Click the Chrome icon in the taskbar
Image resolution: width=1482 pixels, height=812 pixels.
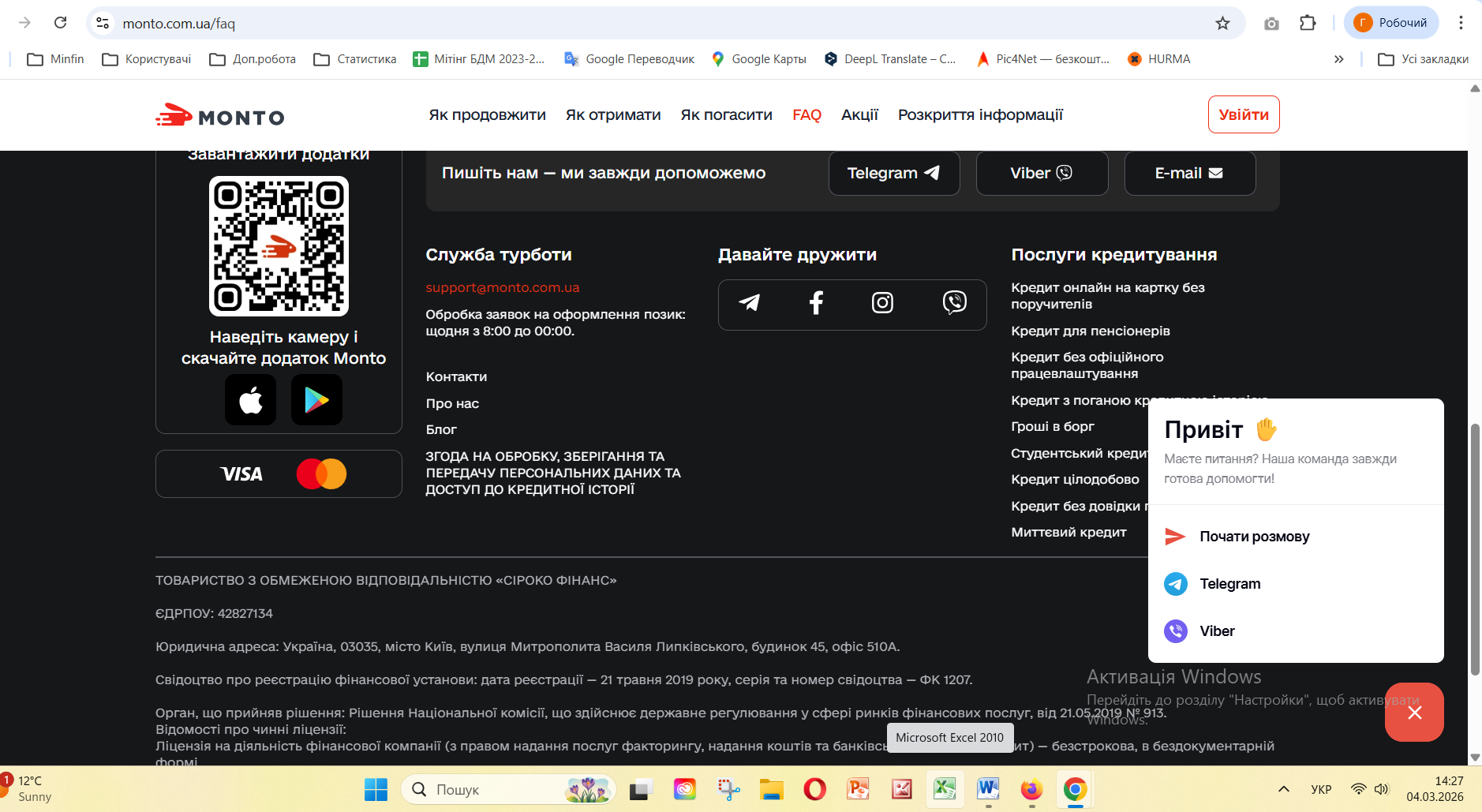[1075, 789]
